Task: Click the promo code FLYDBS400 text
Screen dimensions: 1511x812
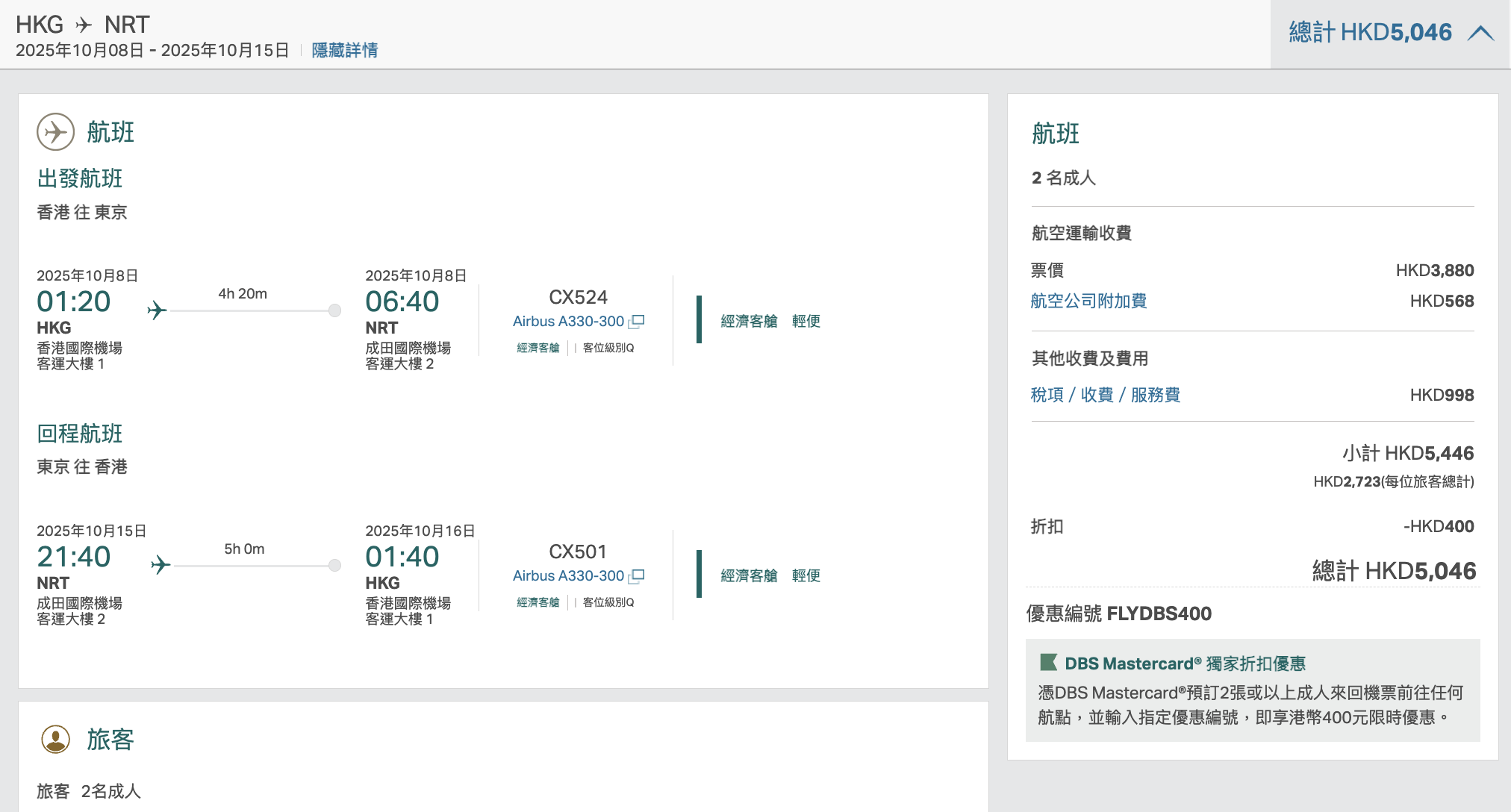Action: (1159, 613)
